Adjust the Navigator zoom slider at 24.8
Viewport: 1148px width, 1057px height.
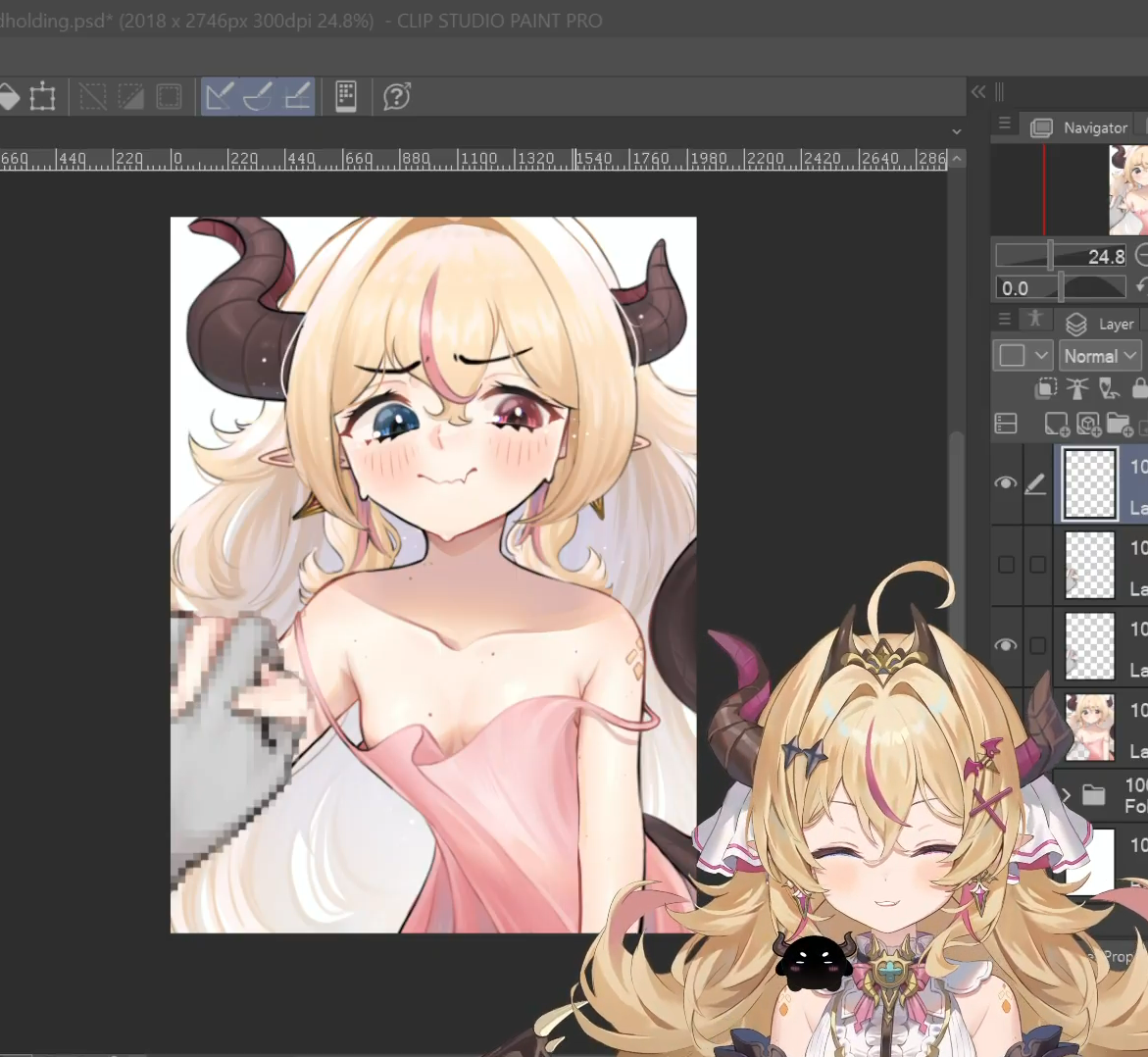tap(1060, 256)
